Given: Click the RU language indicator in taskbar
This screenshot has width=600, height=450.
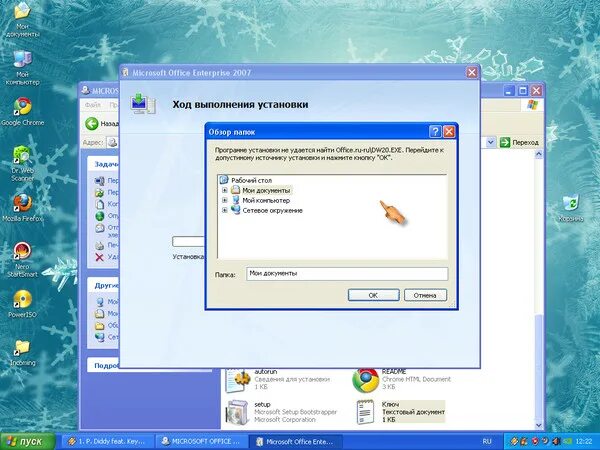Looking at the screenshot, I should (x=487, y=441).
